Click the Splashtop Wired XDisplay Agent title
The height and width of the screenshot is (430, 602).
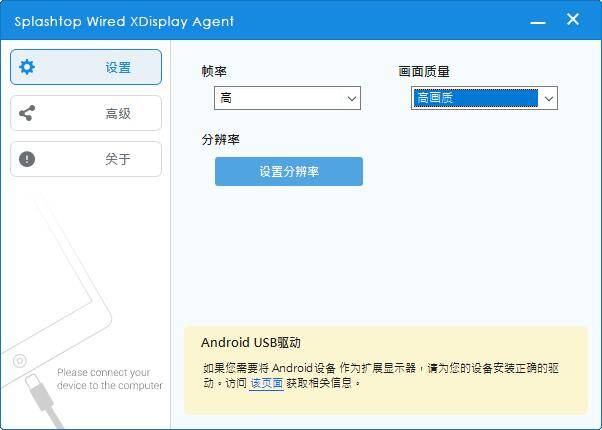[124, 22]
